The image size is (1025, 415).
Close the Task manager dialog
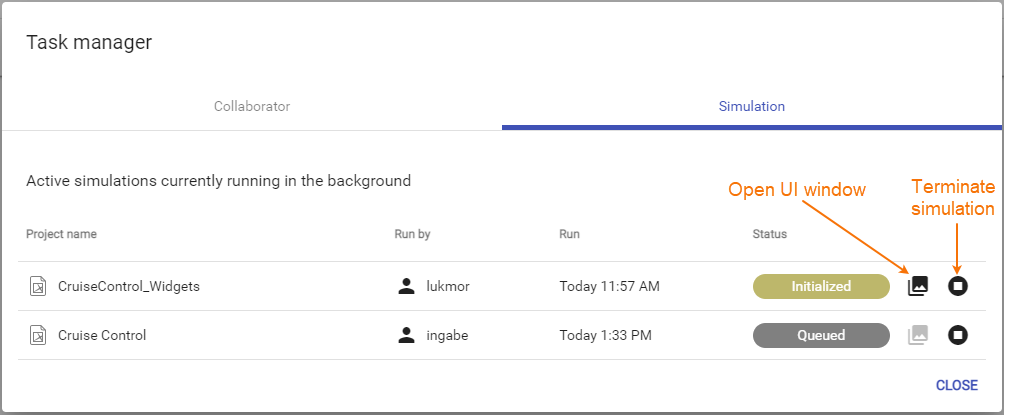pos(956,385)
